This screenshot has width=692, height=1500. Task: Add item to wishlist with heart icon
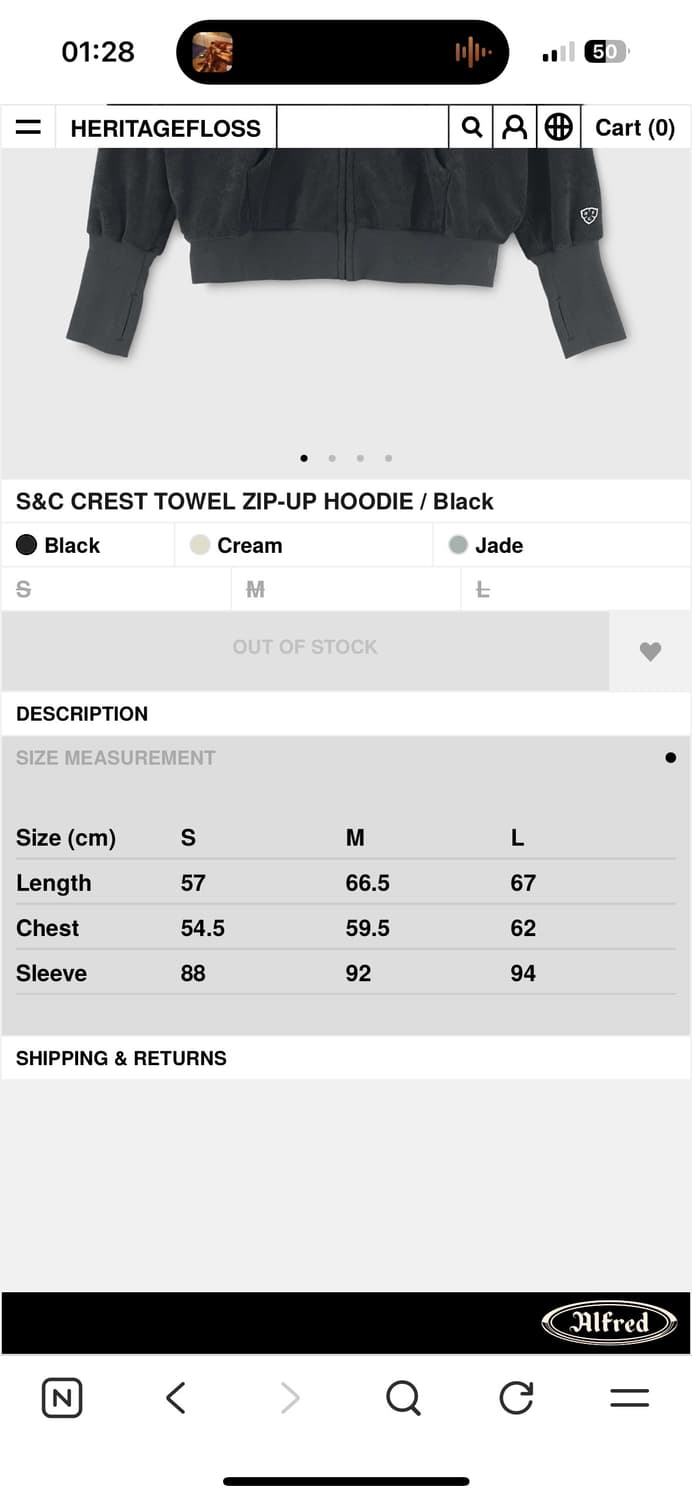point(650,651)
